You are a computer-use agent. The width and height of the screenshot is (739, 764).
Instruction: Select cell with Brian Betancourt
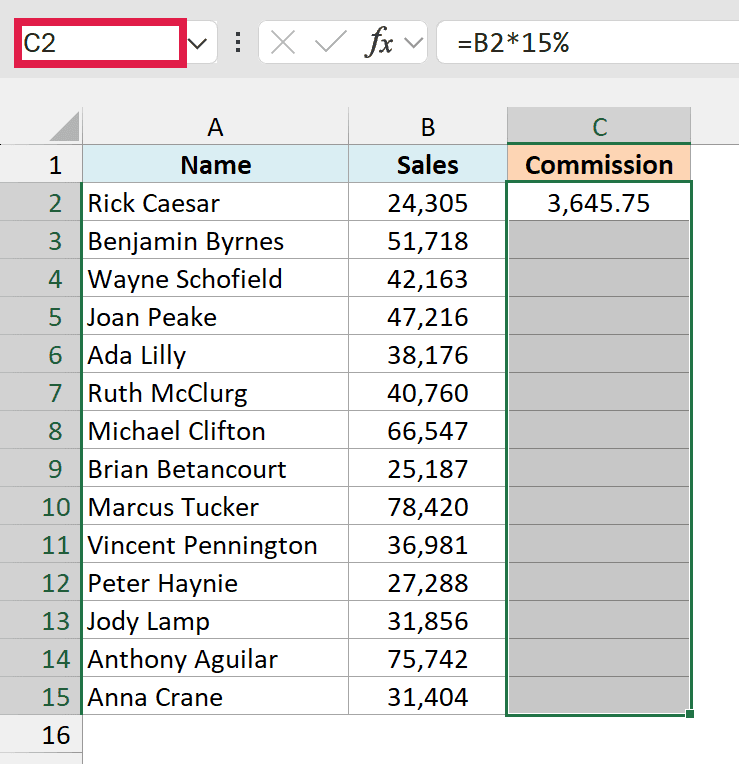(215, 469)
